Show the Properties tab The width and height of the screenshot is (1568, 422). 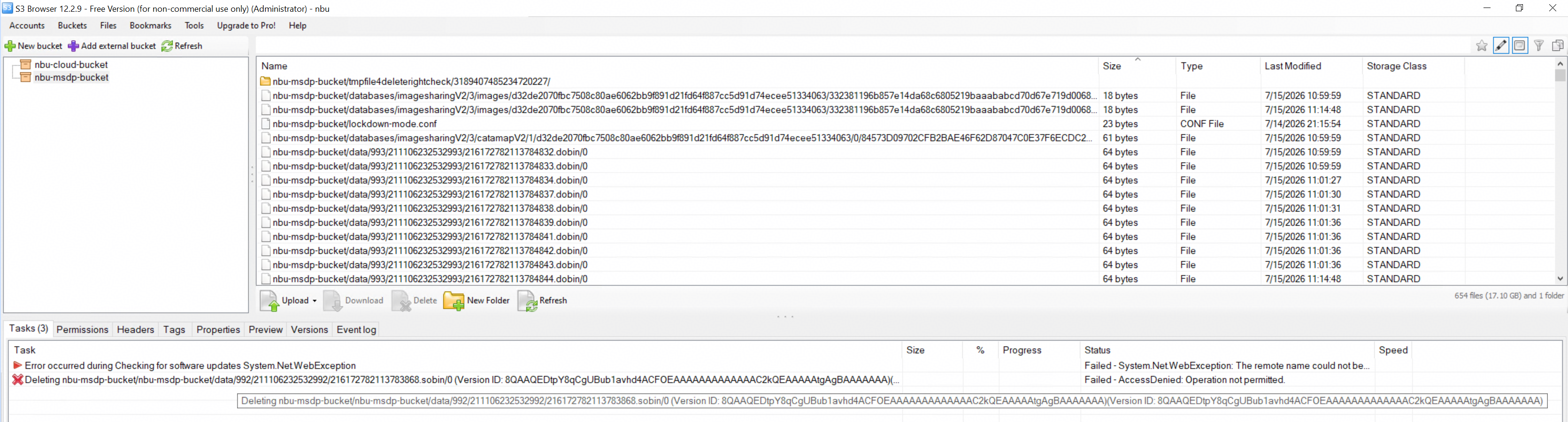[x=218, y=329]
